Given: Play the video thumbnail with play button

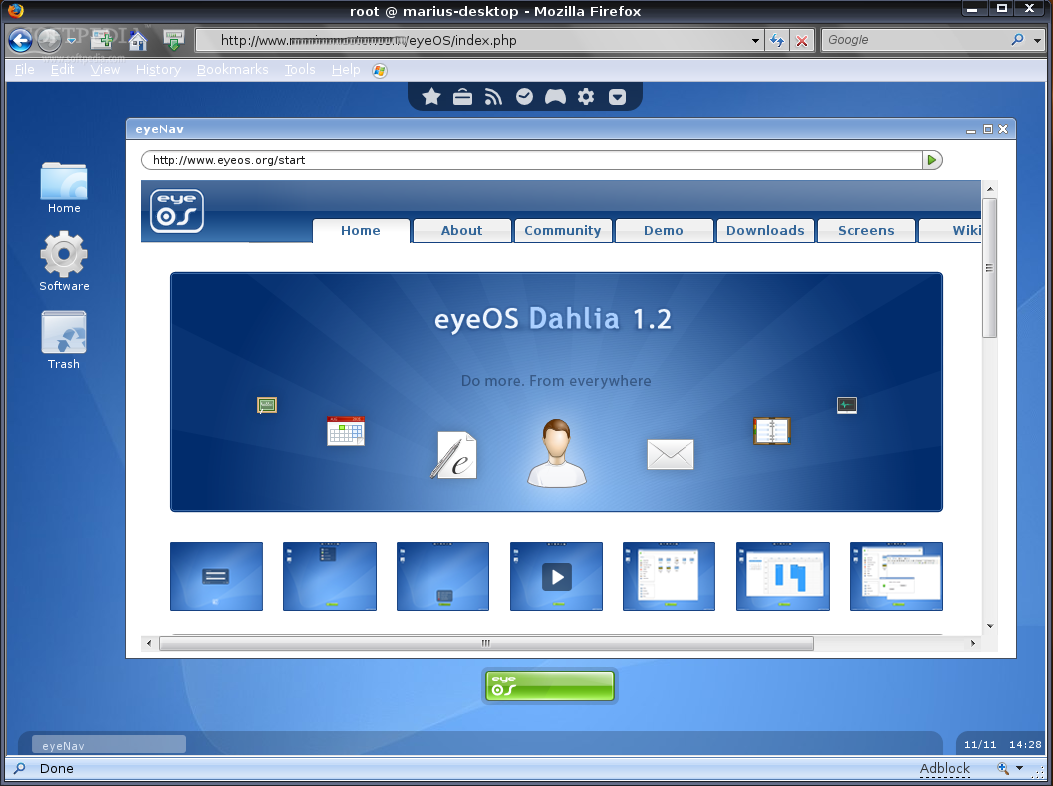Looking at the screenshot, I should (556, 576).
